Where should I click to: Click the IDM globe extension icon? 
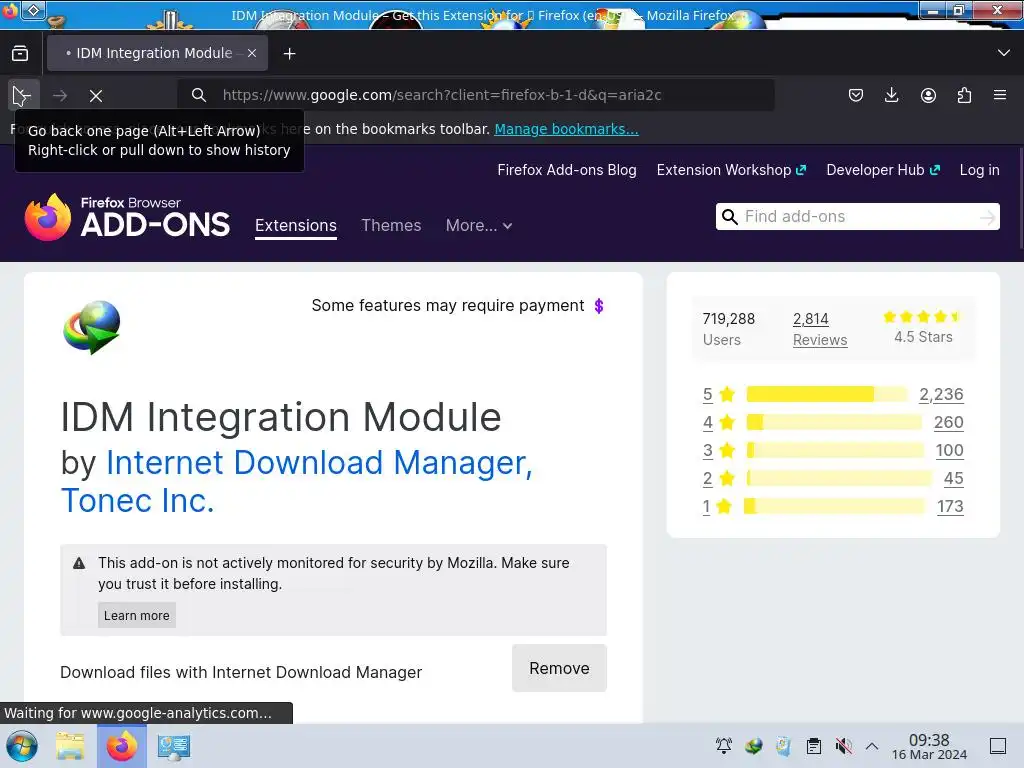point(92,327)
